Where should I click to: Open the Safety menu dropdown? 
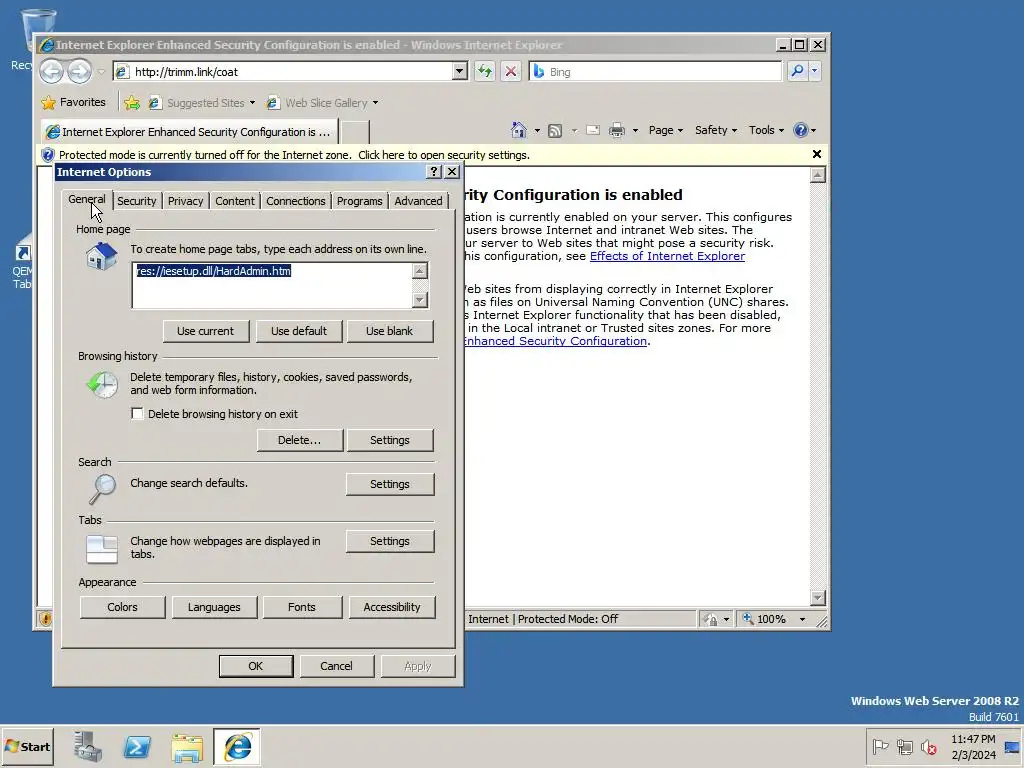point(716,130)
